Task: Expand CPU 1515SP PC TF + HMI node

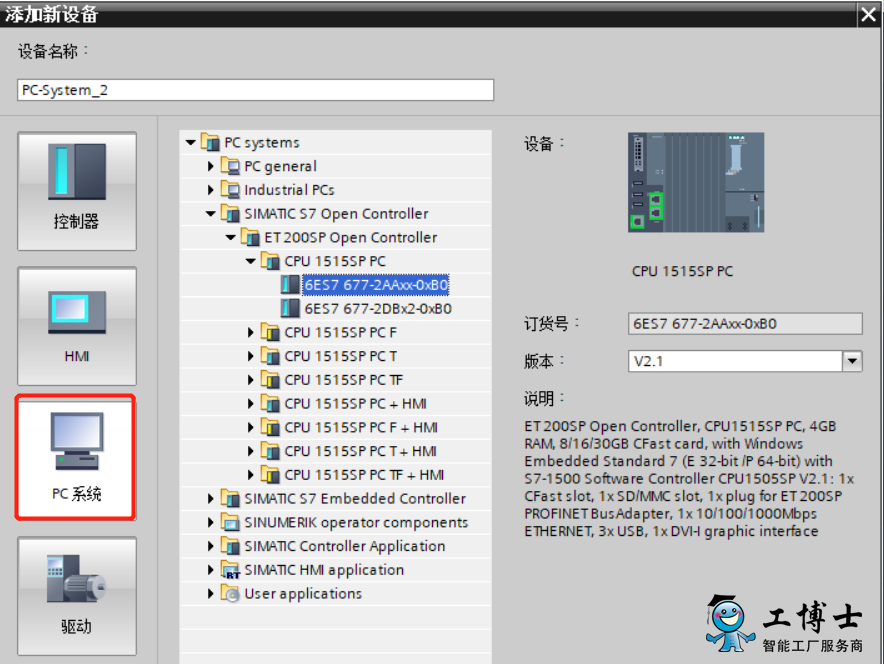Action: pyautogui.click(x=250, y=475)
